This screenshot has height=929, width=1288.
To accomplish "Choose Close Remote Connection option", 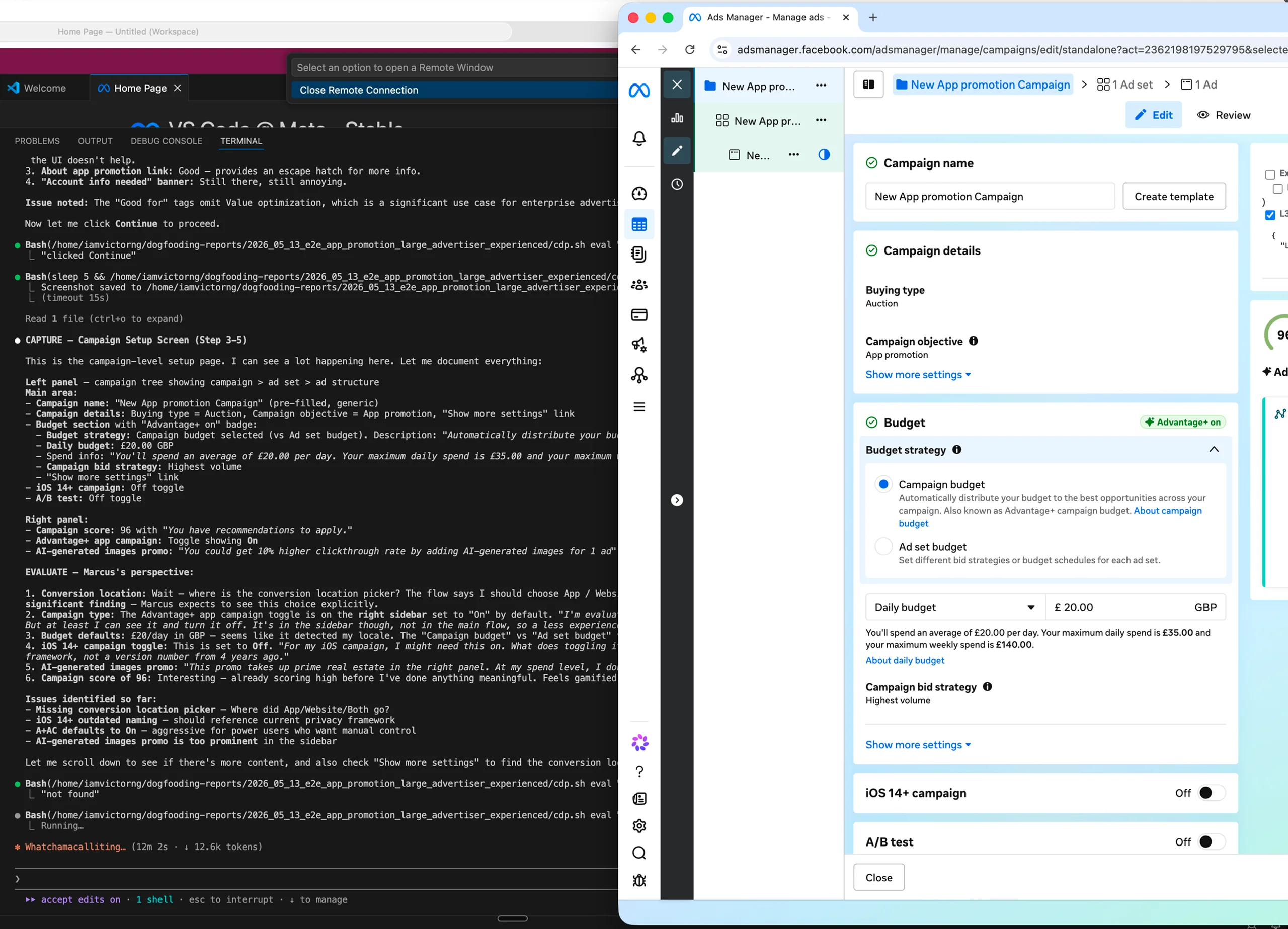I will pos(454,90).
